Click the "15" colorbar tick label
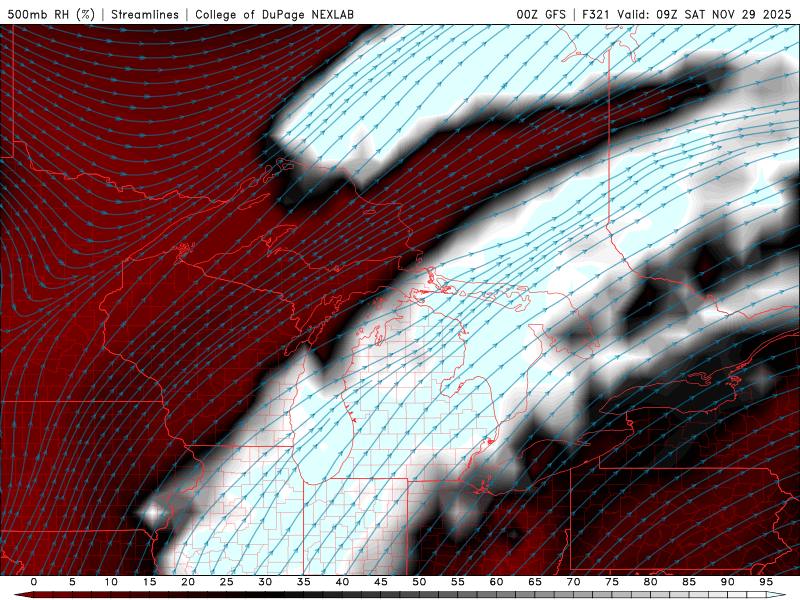Viewport: 800px width, 600px height. 149,582
